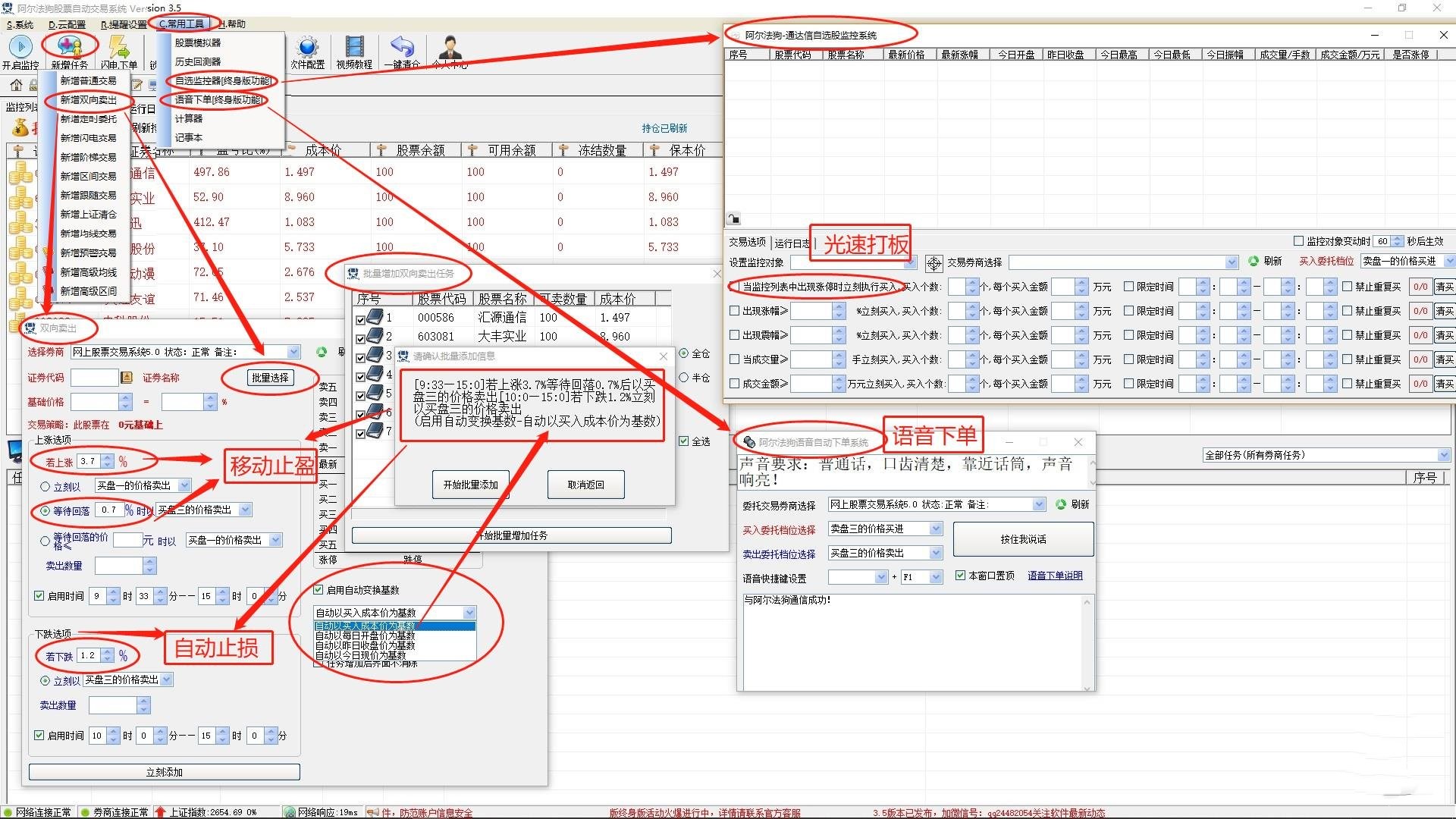Select 新增双向卖出 from task menu
The width and height of the screenshot is (1456, 819).
(89, 100)
